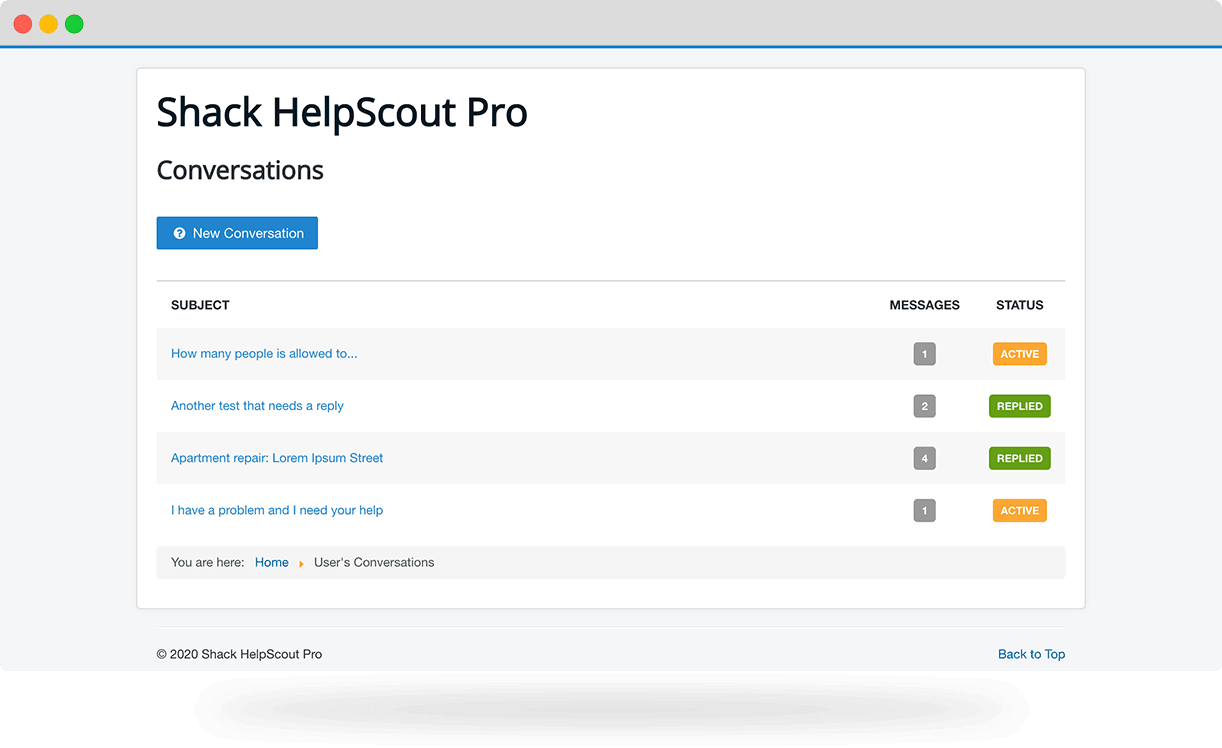This screenshot has height=748, width=1222.
Task: Open "How many people is allowed to..." conversation
Action: point(264,354)
